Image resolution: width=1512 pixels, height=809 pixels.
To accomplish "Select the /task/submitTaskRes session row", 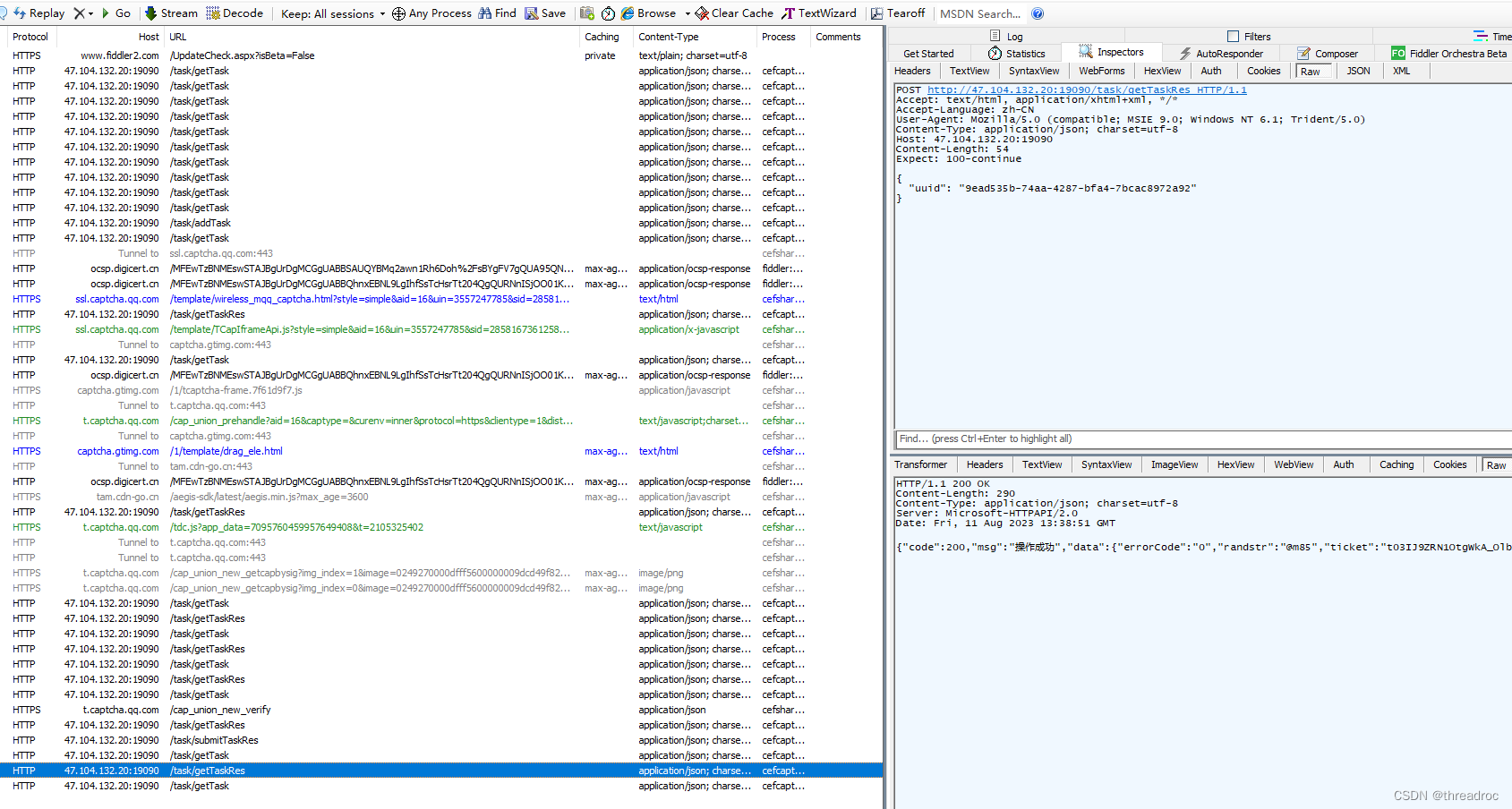I will [441, 740].
